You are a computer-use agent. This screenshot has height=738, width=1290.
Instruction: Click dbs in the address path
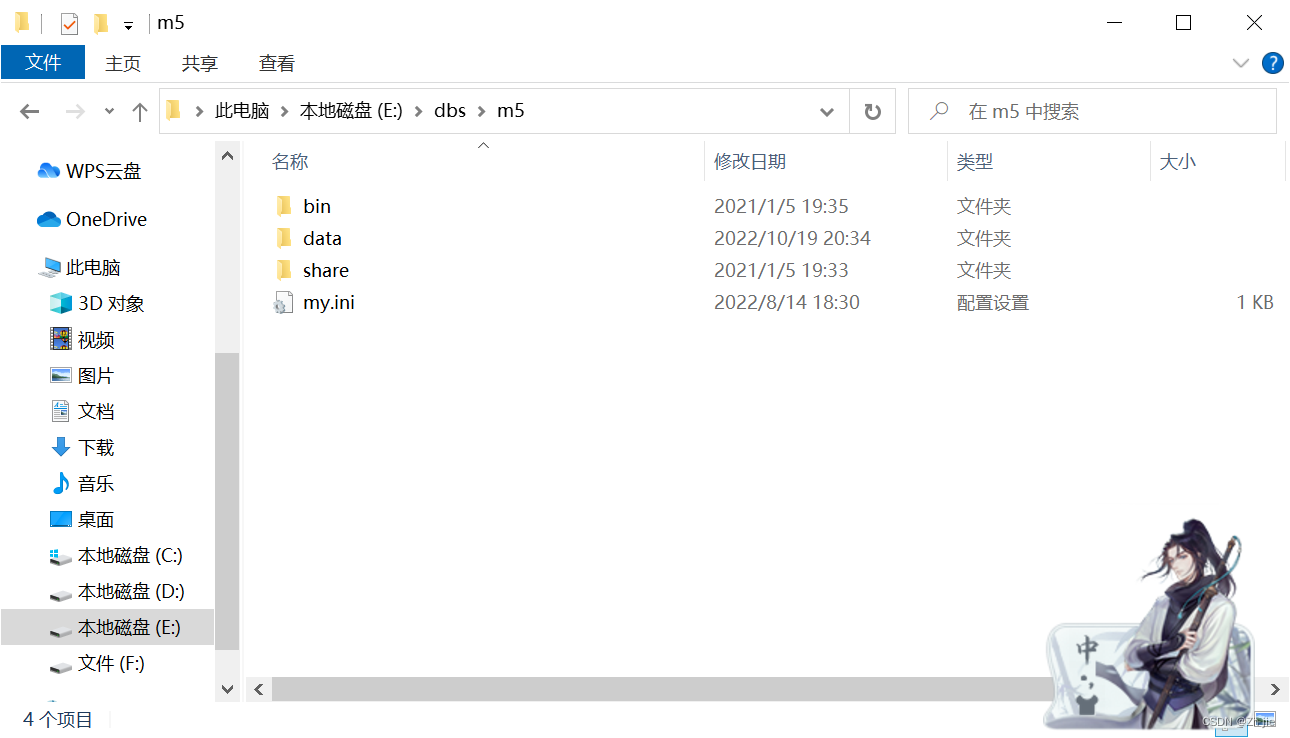point(450,111)
